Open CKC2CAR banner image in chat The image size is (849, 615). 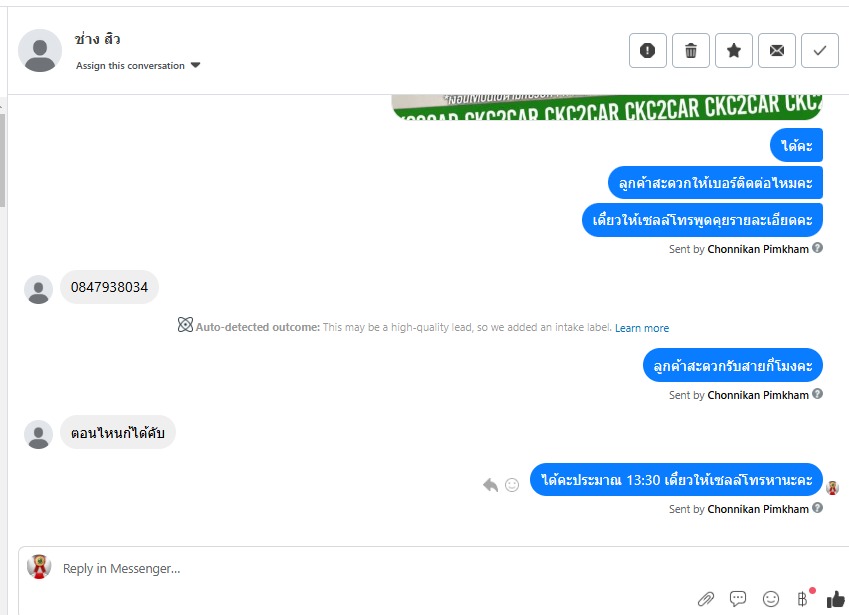[607, 107]
